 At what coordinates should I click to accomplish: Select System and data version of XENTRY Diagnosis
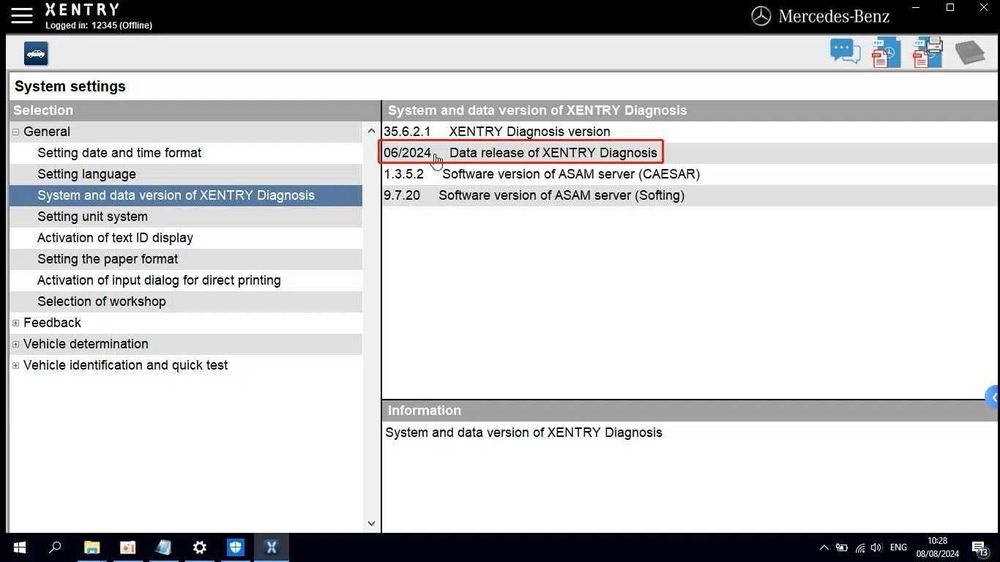click(x=186, y=195)
